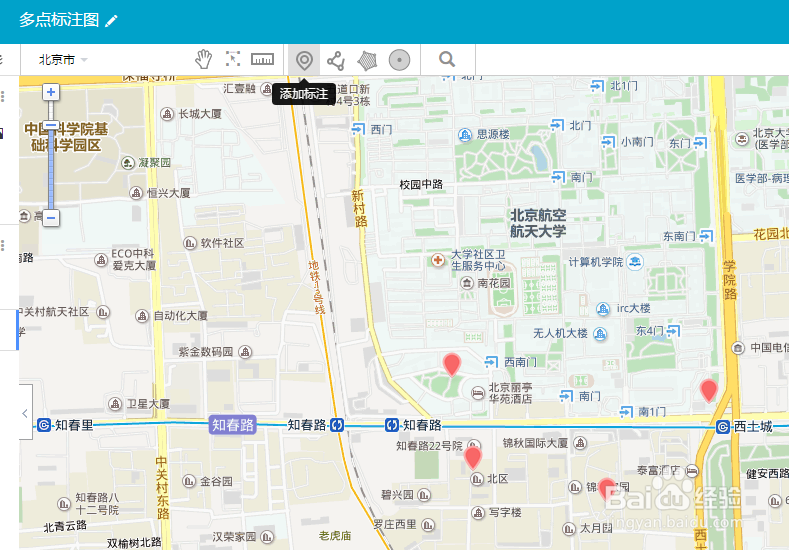Click the 泰富酒店 hotel icon
The image size is (789, 550).
[x=692, y=471]
